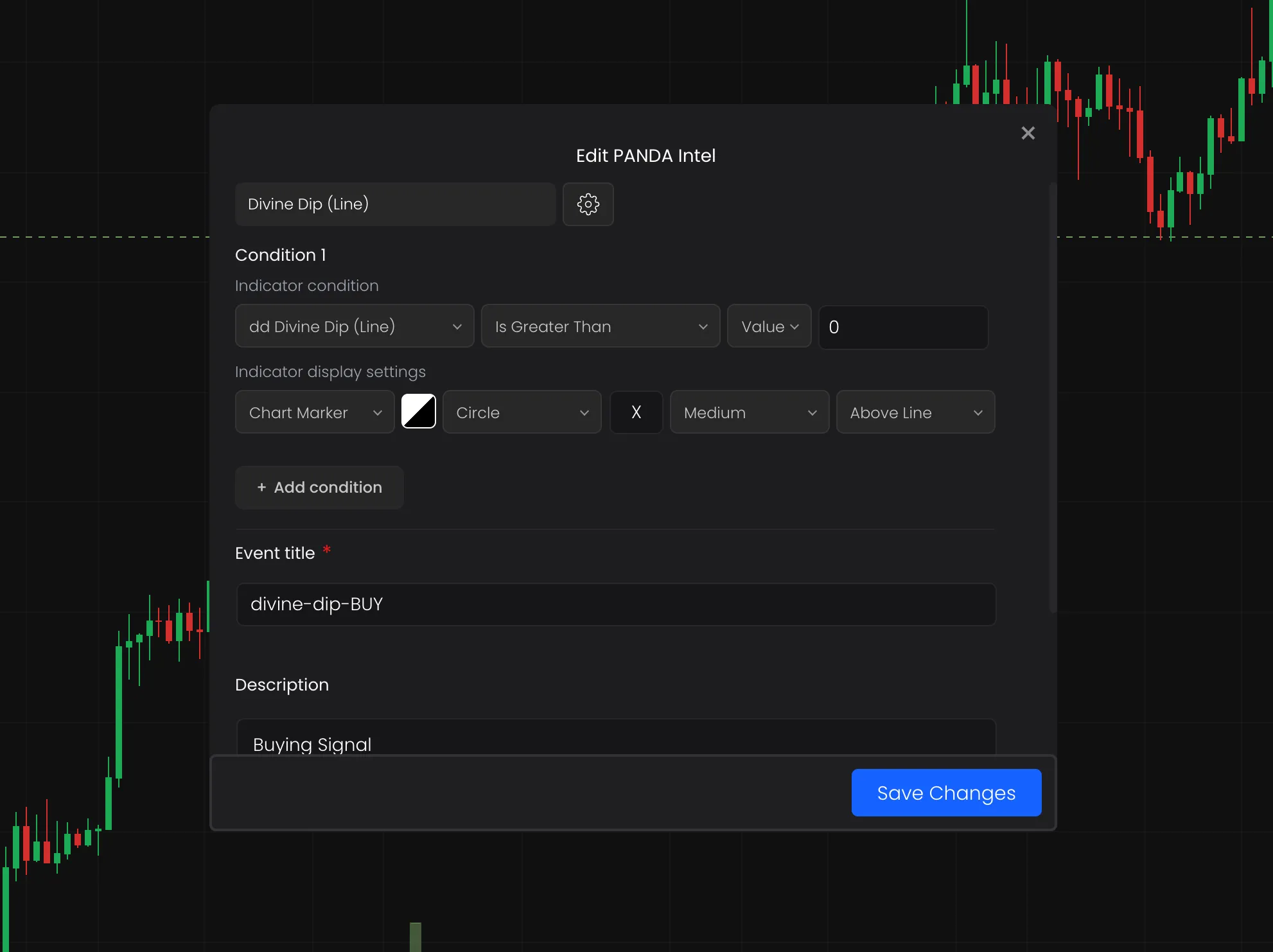Viewport: 1273px width, 952px height.
Task: Open indicator settings gear icon
Action: coord(588,204)
